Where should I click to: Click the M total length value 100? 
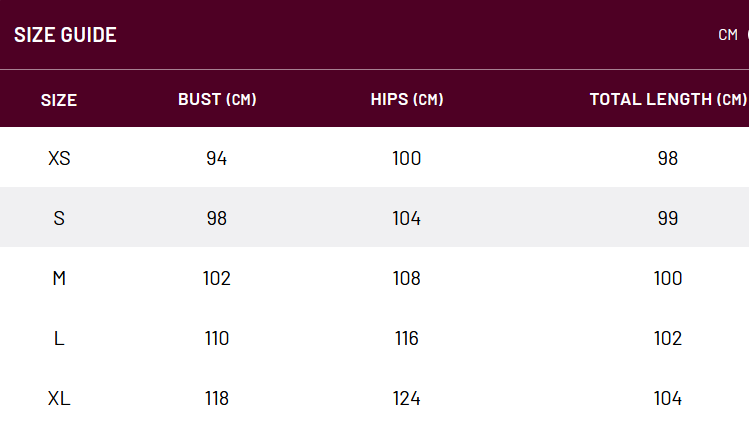pyautogui.click(x=668, y=278)
